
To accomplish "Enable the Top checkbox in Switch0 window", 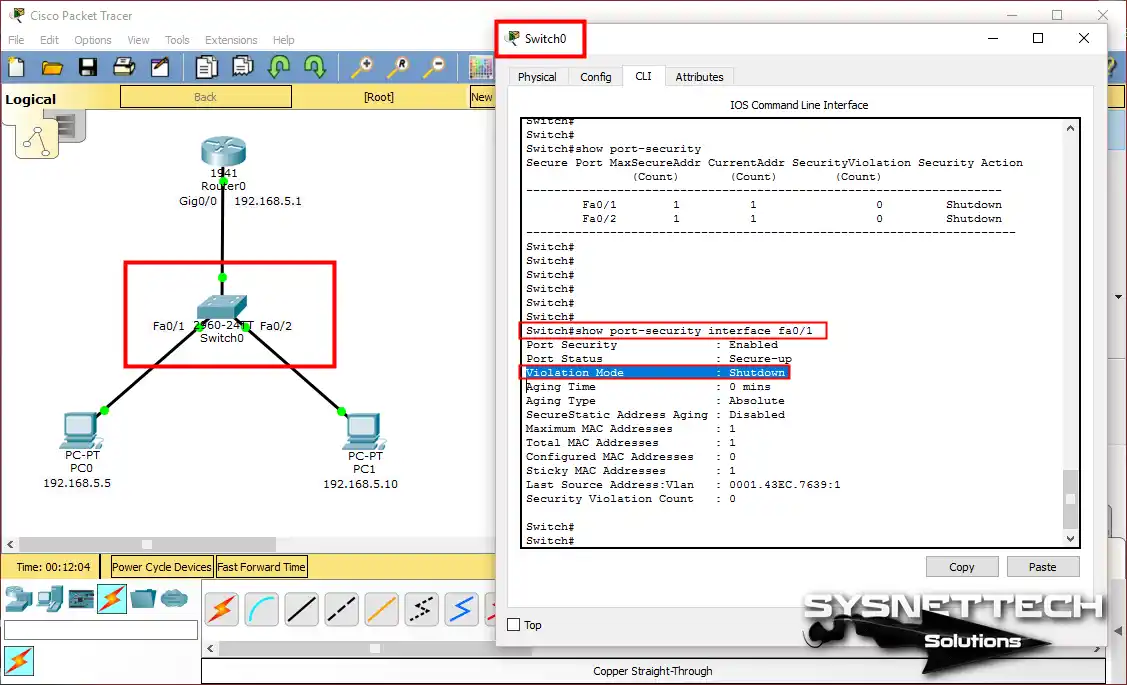I will (x=513, y=624).
